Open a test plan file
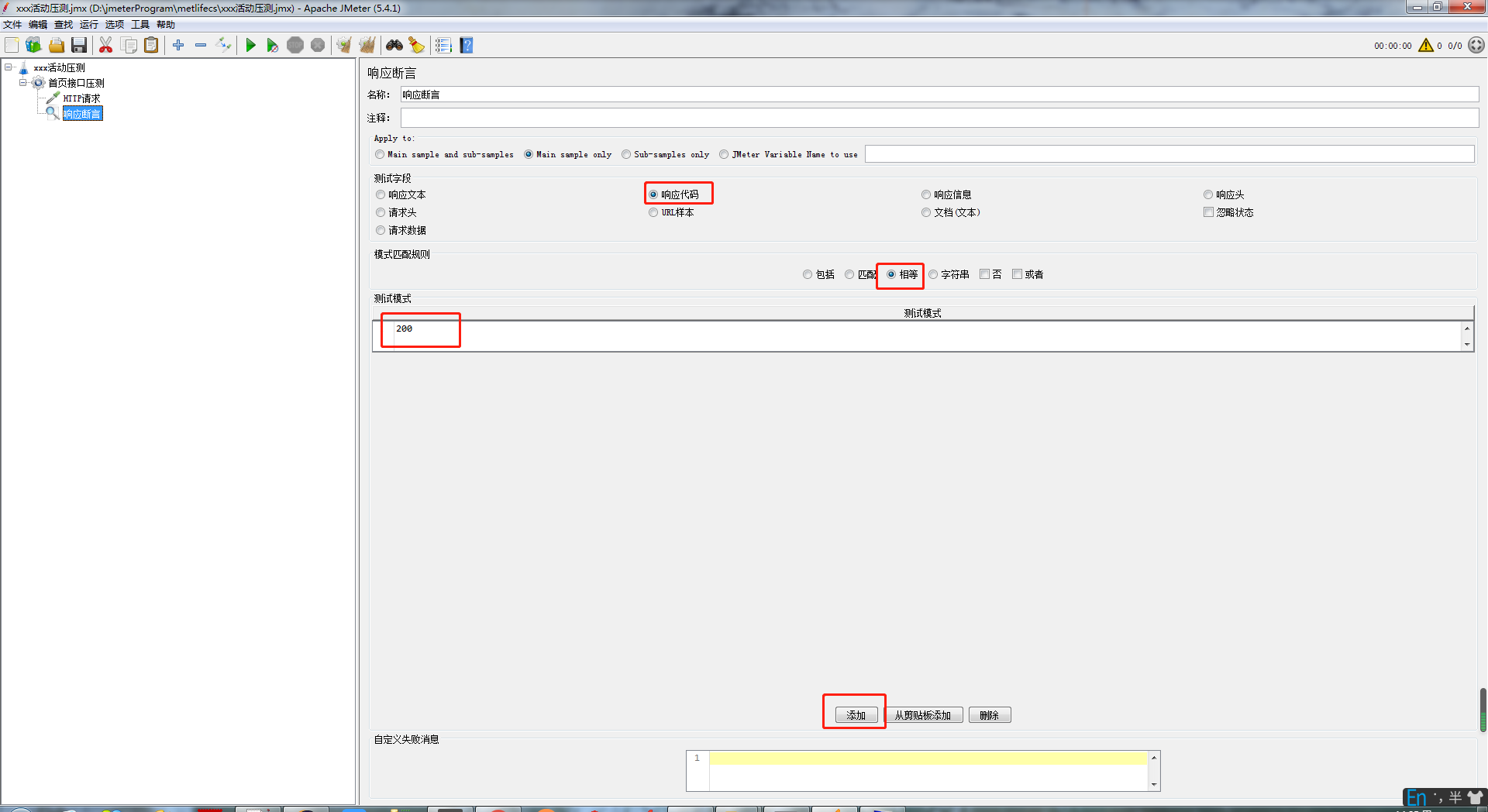Screen dimensions: 1488x812 57,45
